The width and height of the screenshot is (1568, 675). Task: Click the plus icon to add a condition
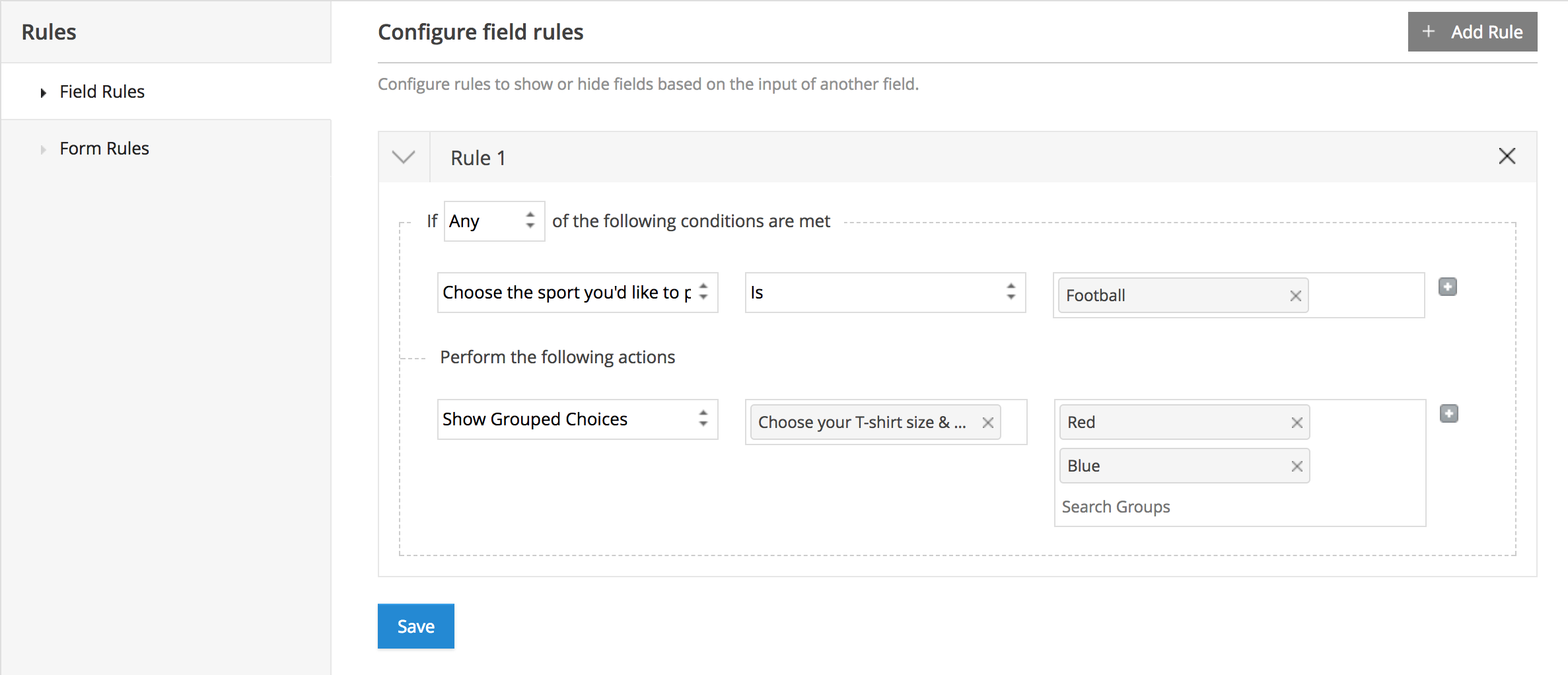pos(1448,287)
